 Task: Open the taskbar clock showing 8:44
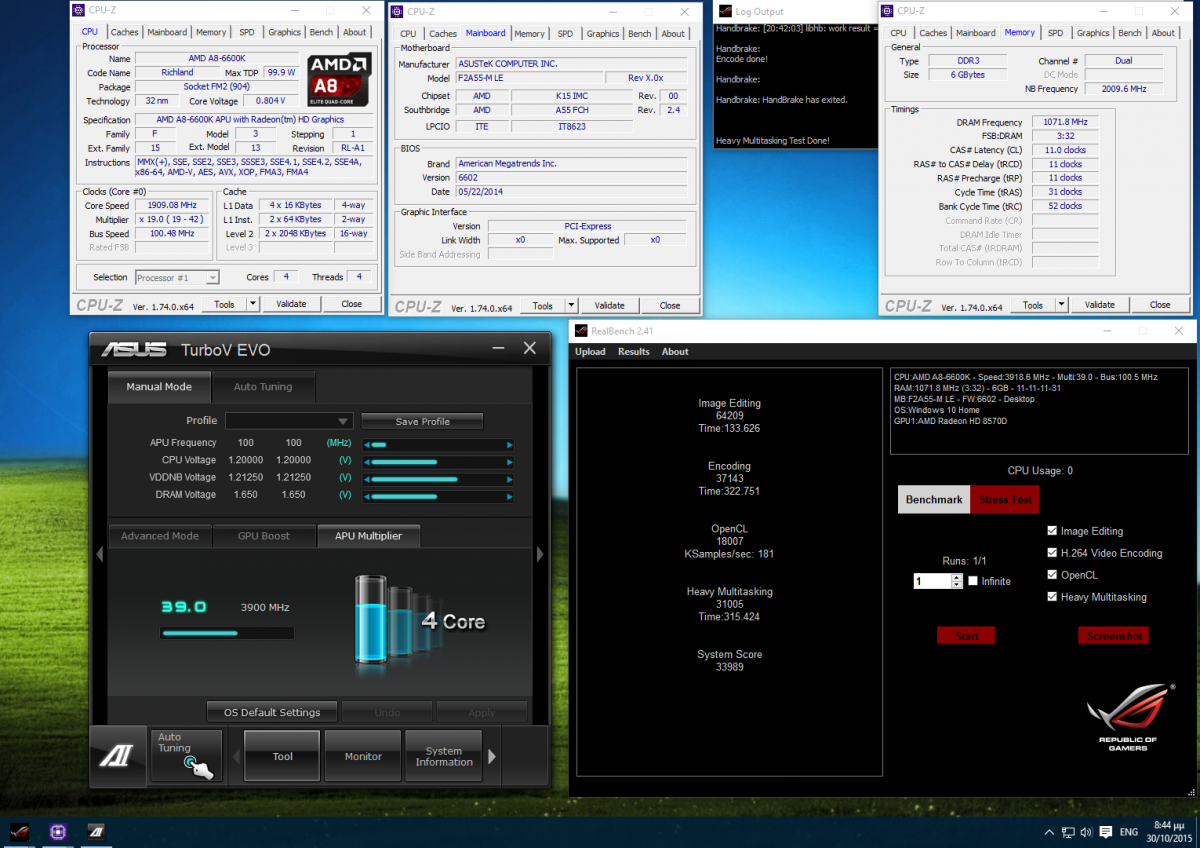pyautogui.click(x=1169, y=832)
